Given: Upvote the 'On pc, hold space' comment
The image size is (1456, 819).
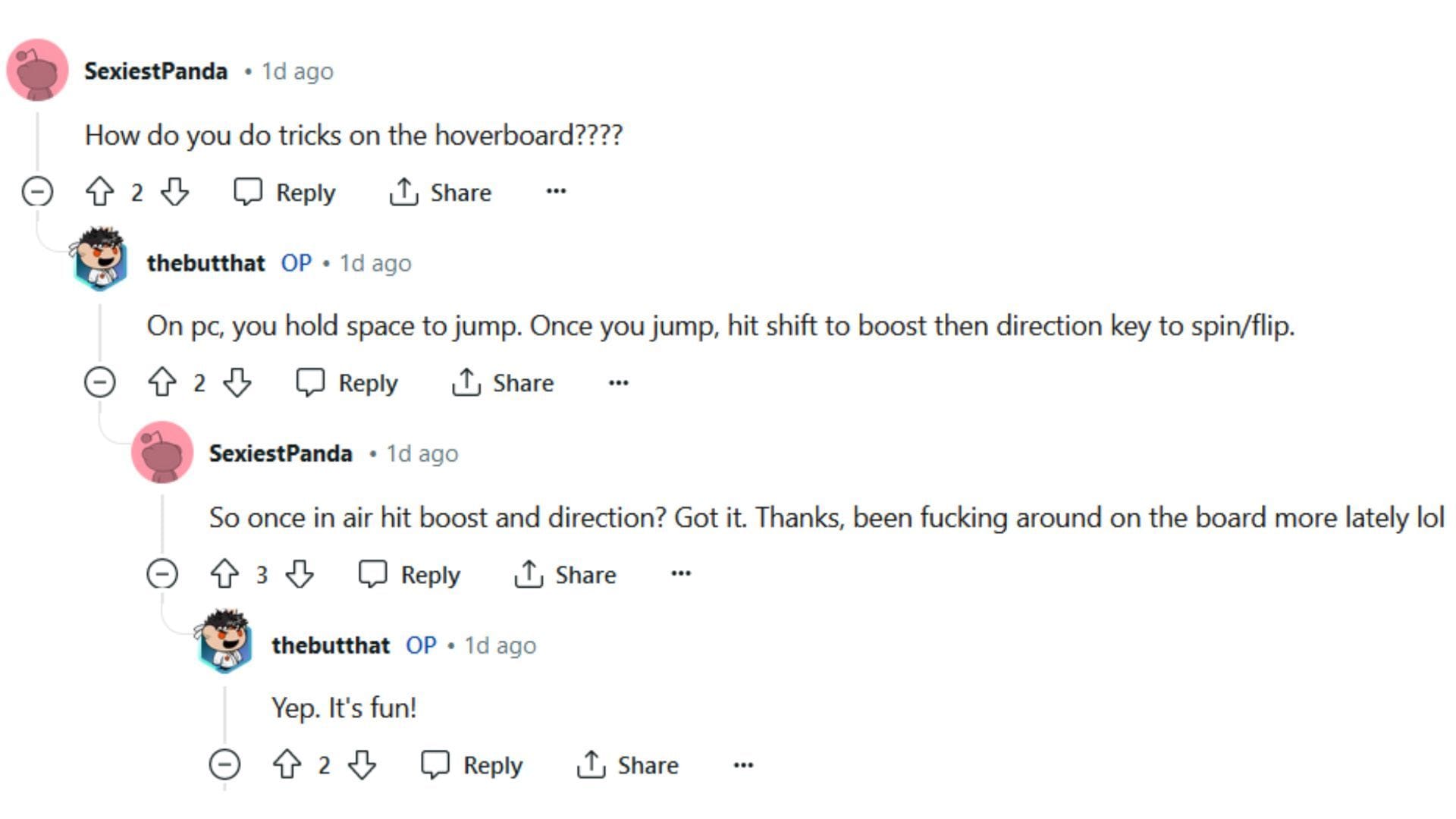Looking at the screenshot, I should coord(162,382).
